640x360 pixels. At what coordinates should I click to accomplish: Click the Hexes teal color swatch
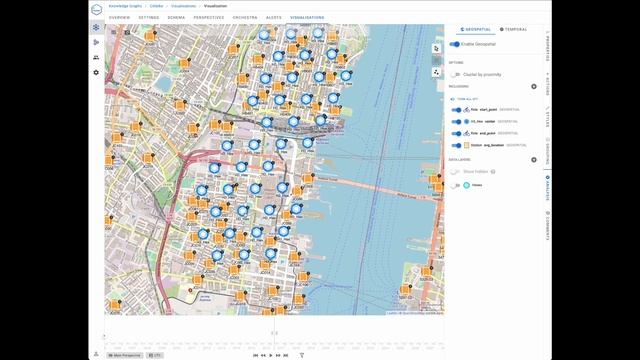(x=467, y=185)
